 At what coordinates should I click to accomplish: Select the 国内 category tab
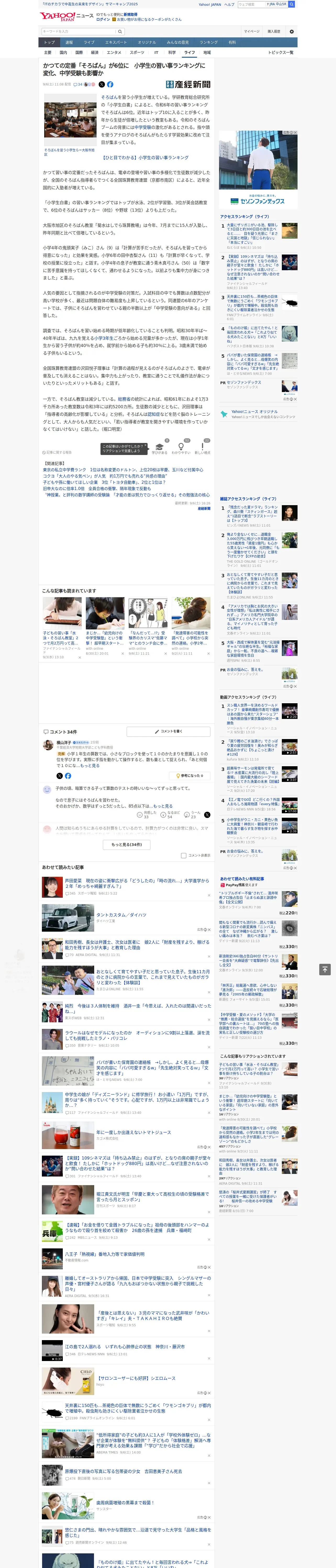pos(63,52)
